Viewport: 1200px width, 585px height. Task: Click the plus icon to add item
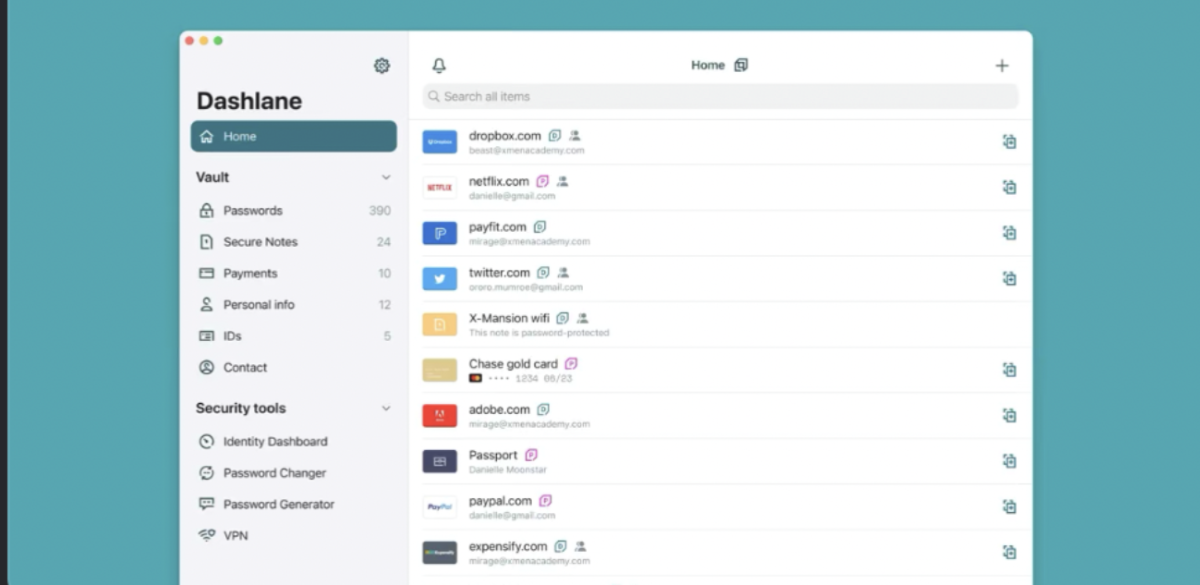tap(1001, 66)
